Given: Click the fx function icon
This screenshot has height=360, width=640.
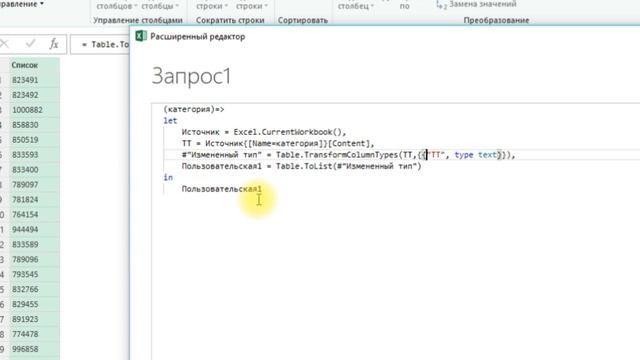Looking at the screenshot, I should [x=54, y=44].
